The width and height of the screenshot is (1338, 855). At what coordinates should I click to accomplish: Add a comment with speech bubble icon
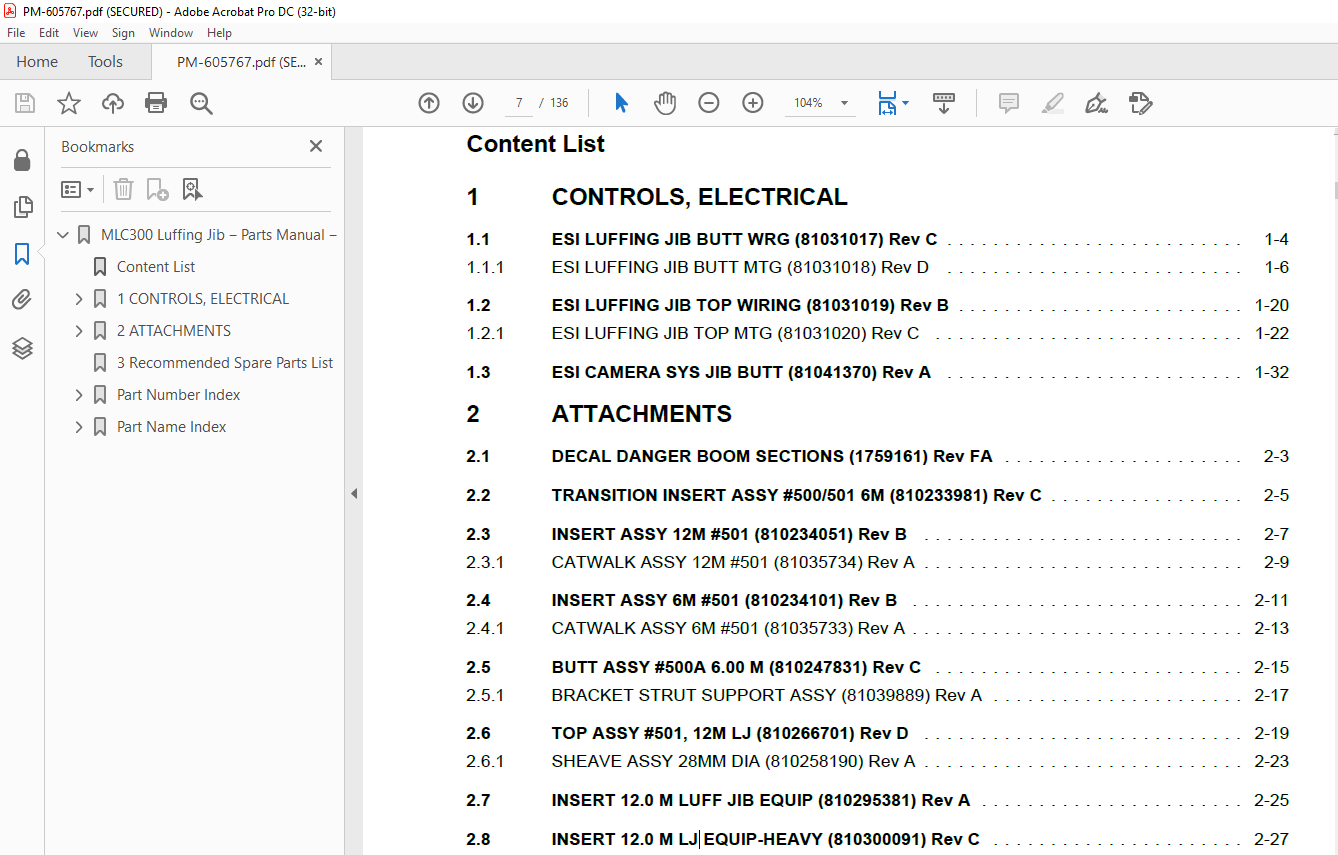(x=1009, y=103)
